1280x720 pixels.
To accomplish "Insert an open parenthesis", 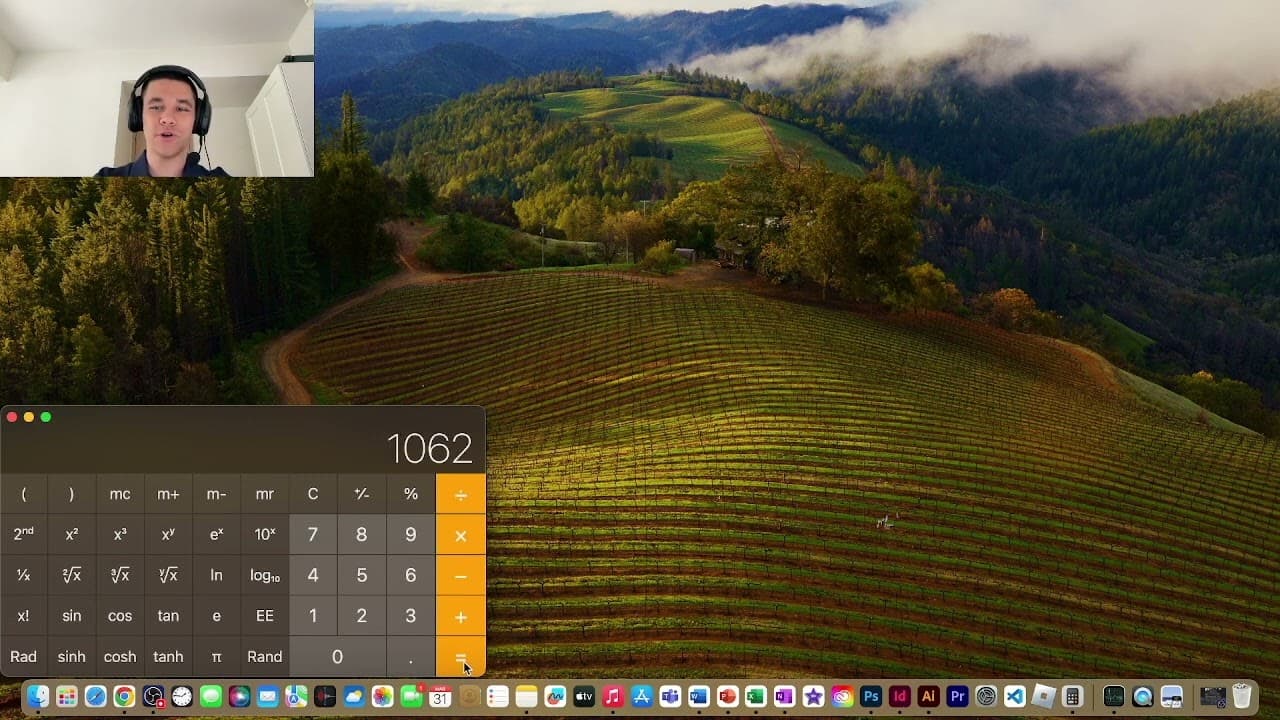I will click(24, 494).
